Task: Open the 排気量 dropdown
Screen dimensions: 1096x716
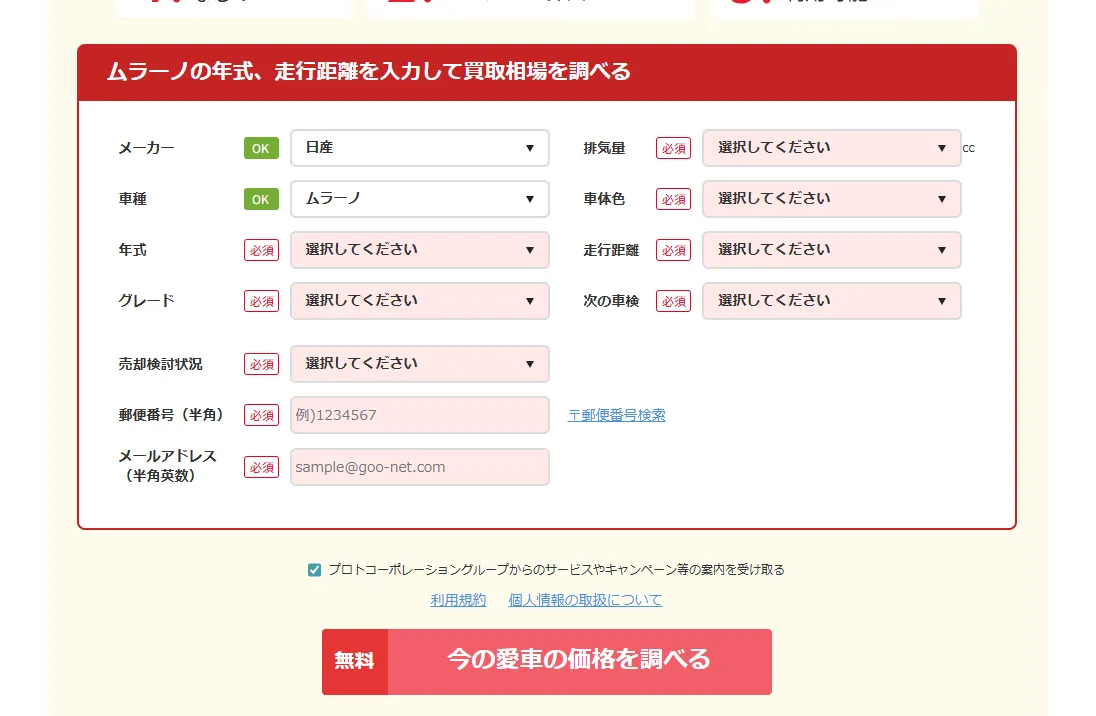Action: tap(831, 148)
